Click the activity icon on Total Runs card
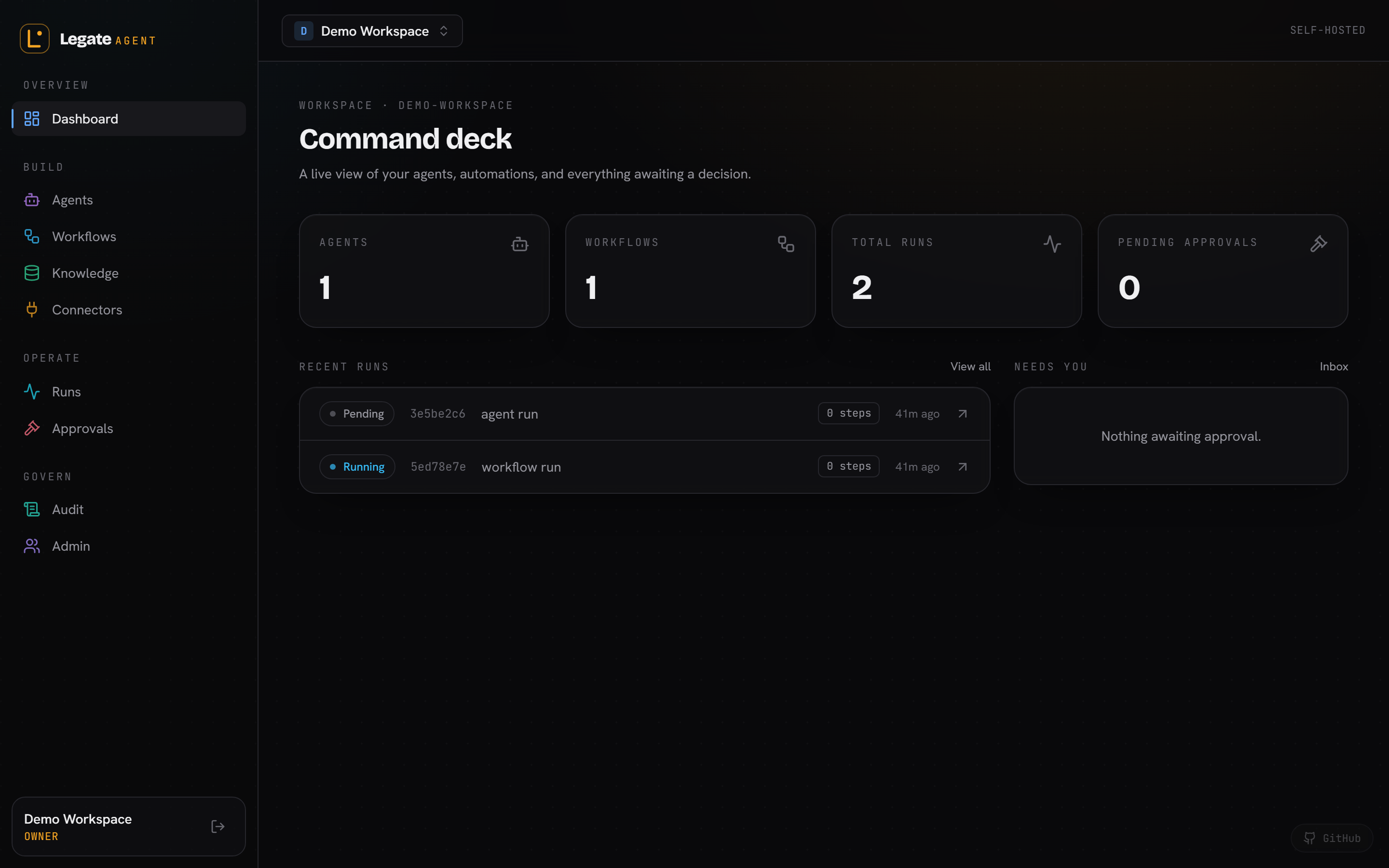This screenshot has height=868, width=1389. [x=1052, y=244]
